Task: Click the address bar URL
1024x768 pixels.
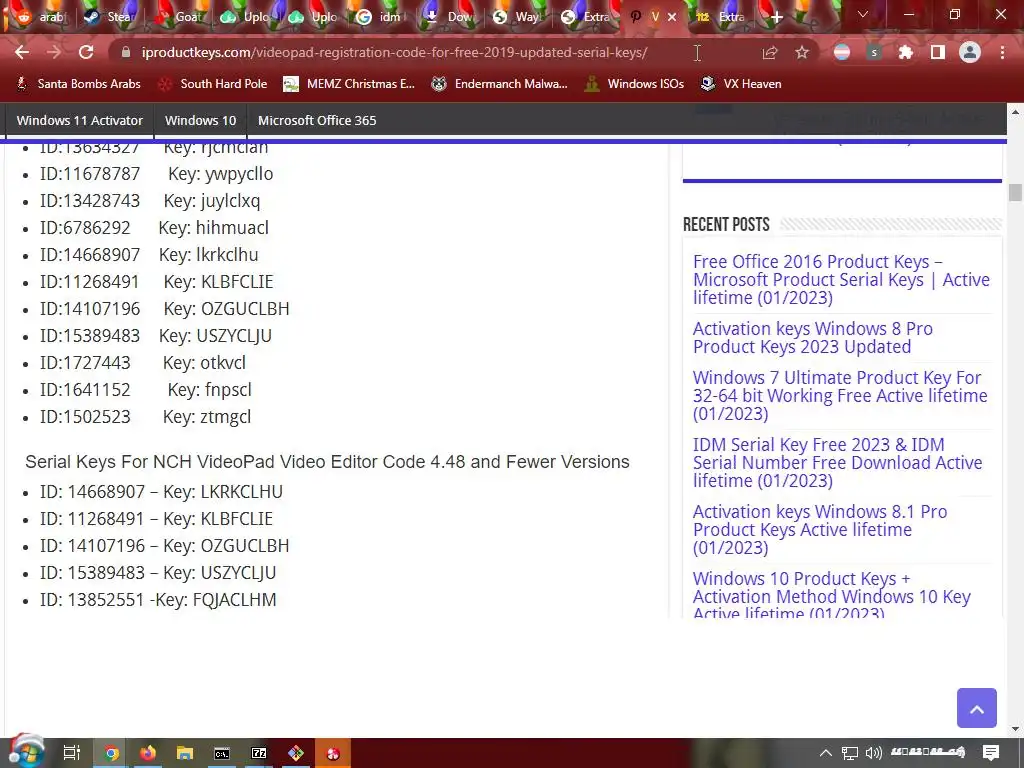Action: tap(394, 52)
